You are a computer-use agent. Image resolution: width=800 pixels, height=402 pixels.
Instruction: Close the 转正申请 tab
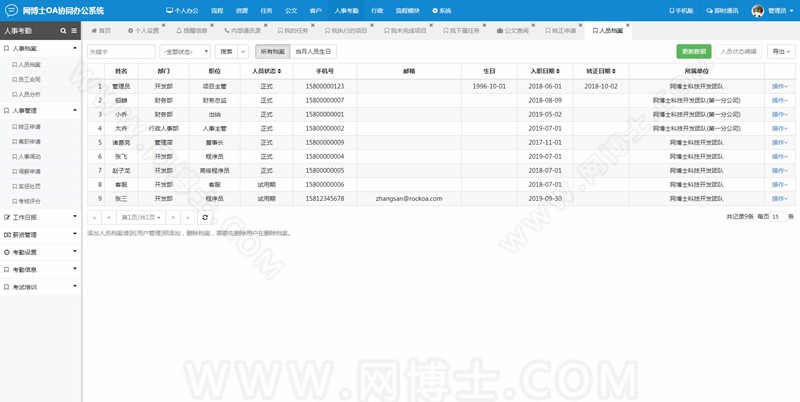[x=581, y=25]
